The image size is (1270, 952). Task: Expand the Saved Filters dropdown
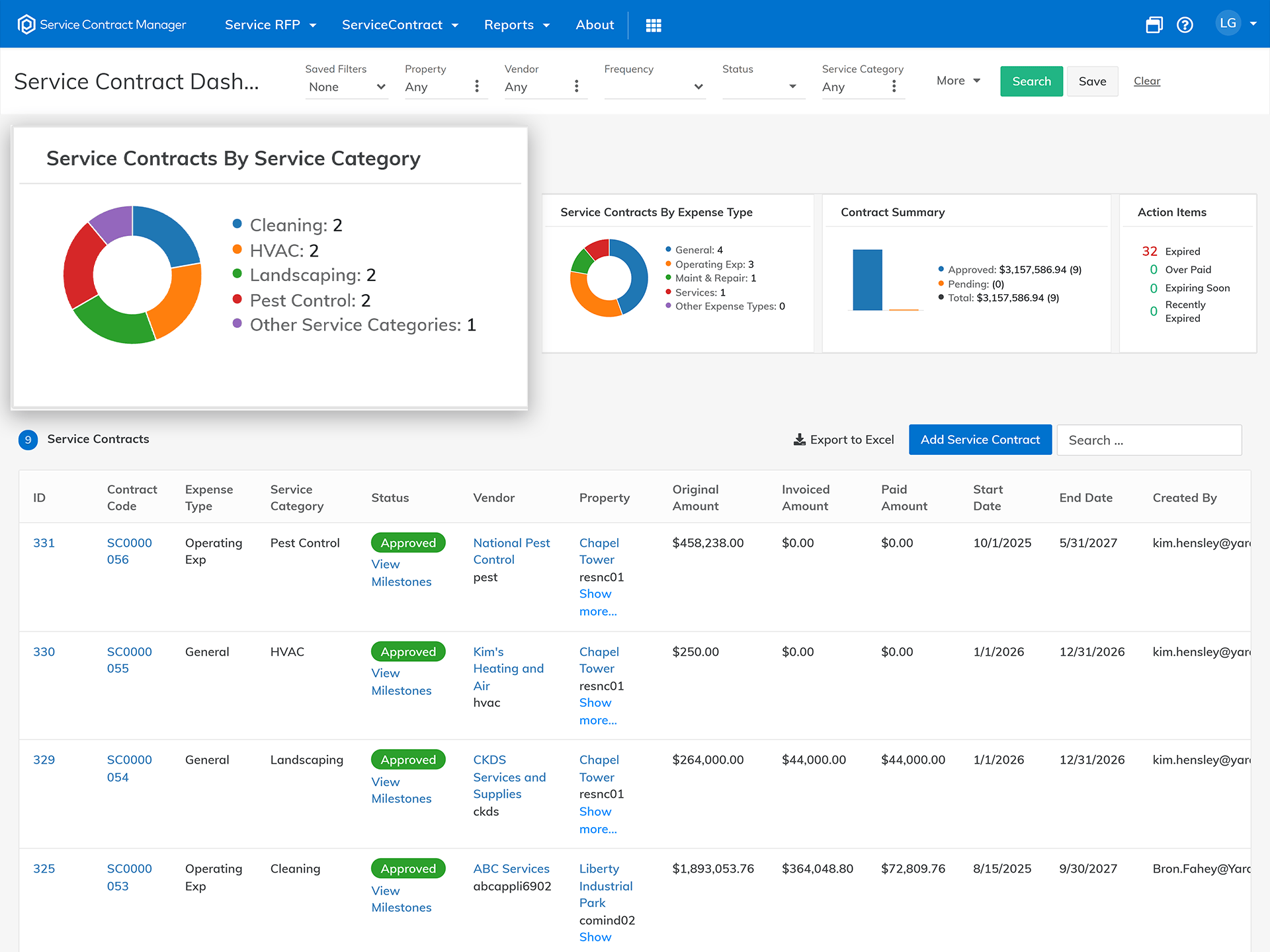347,87
